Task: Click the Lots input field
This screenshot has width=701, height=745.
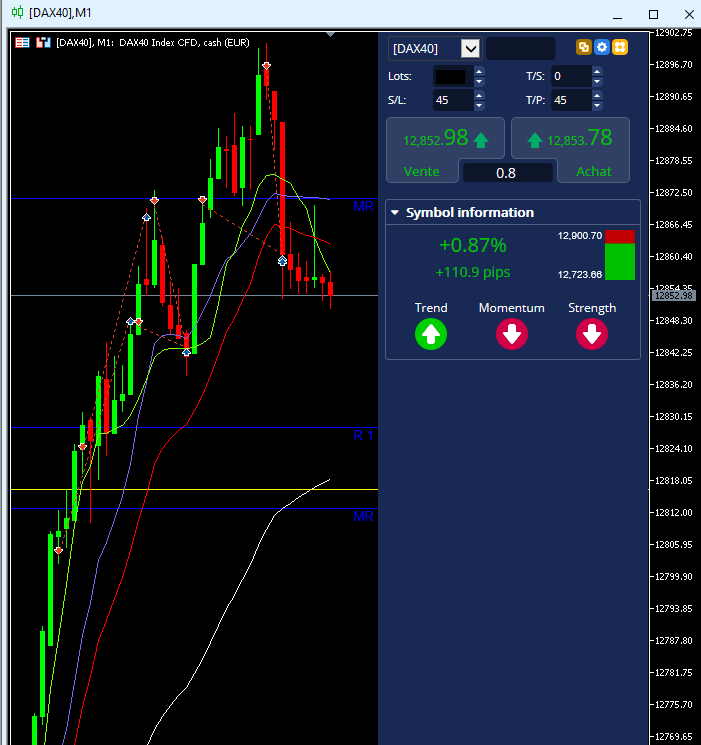Action: 453,76
